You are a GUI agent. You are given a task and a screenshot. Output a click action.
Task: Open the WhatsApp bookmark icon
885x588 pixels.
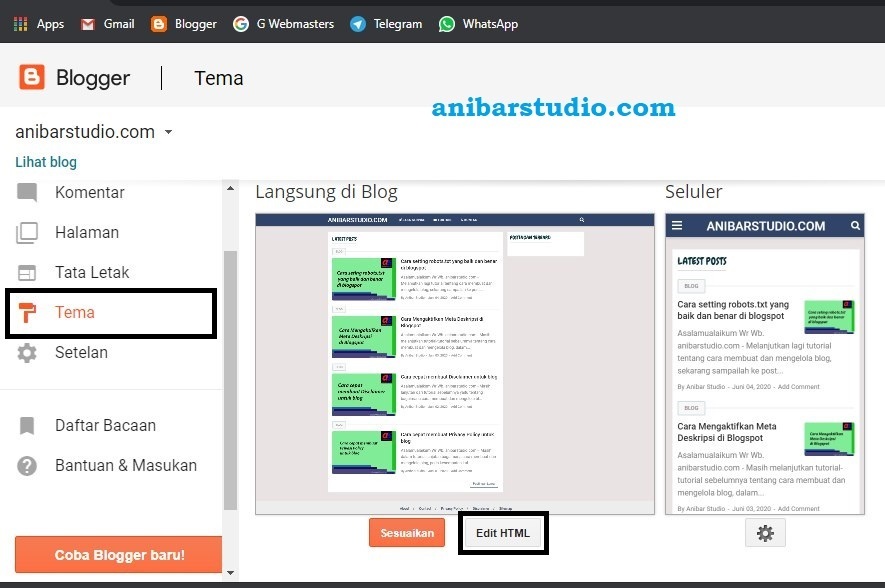pos(446,24)
